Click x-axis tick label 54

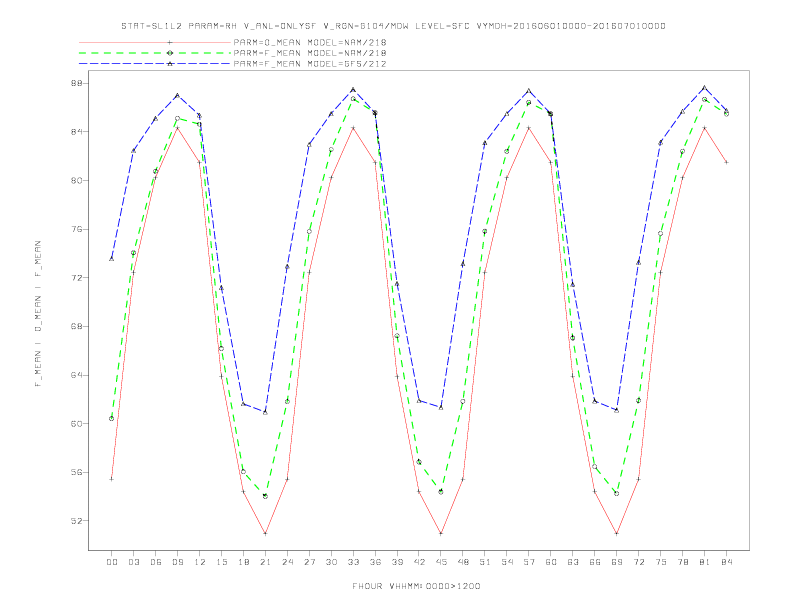507,562
